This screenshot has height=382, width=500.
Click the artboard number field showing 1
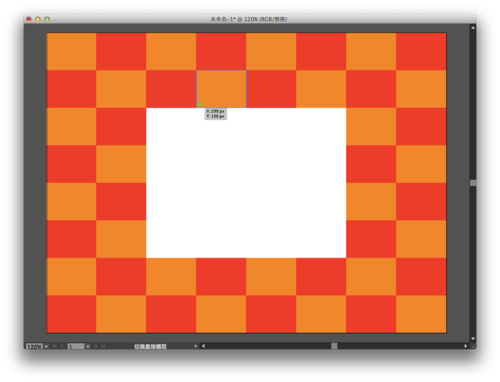click(x=76, y=347)
